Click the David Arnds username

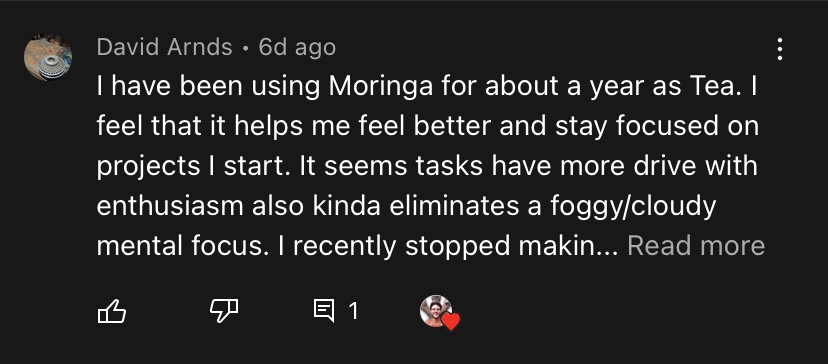164,47
